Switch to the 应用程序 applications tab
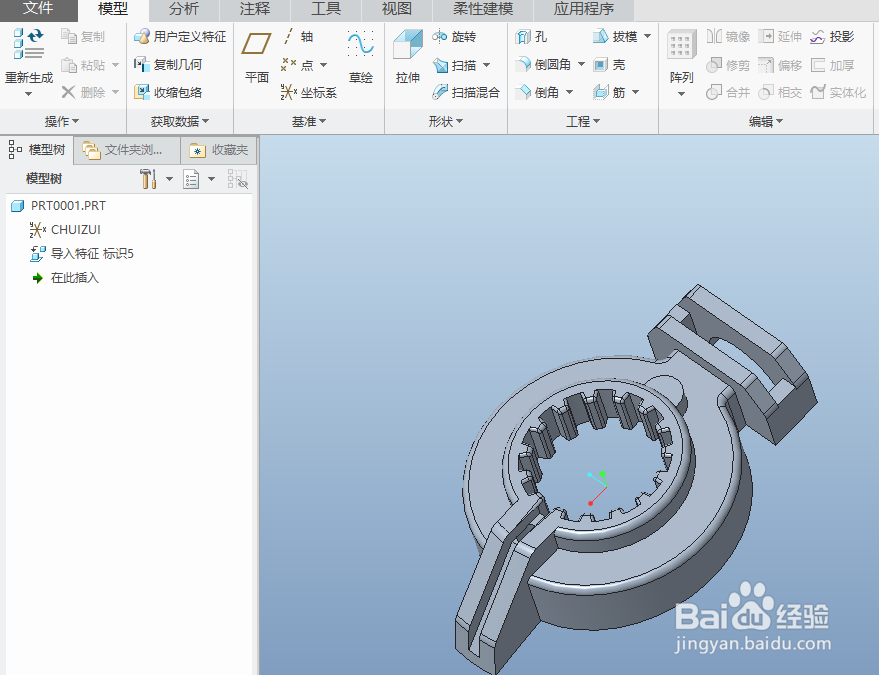Viewport: 879px width, 675px height. (x=584, y=9)
